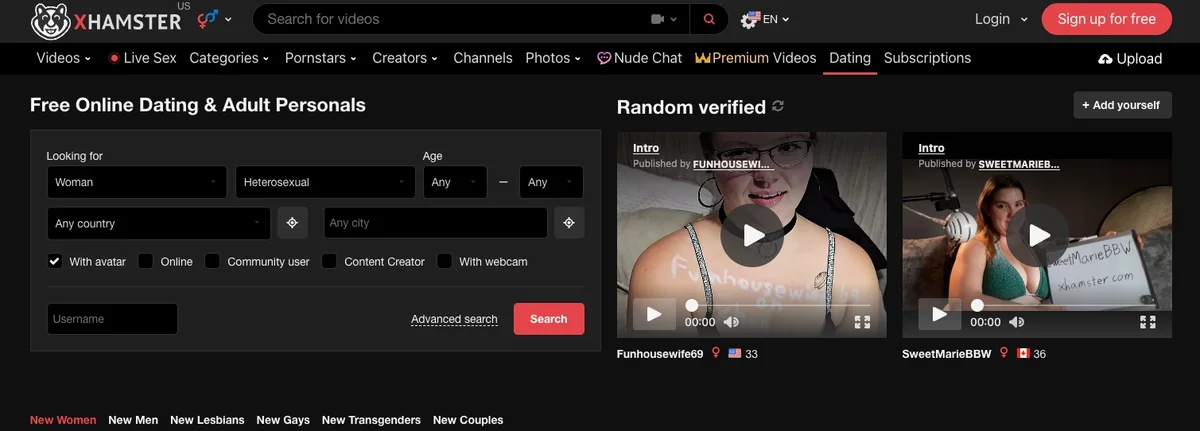The width and height of the screenshot is (1200, 431).
Task: Select the New Men tab
Action: click(133, 420)
